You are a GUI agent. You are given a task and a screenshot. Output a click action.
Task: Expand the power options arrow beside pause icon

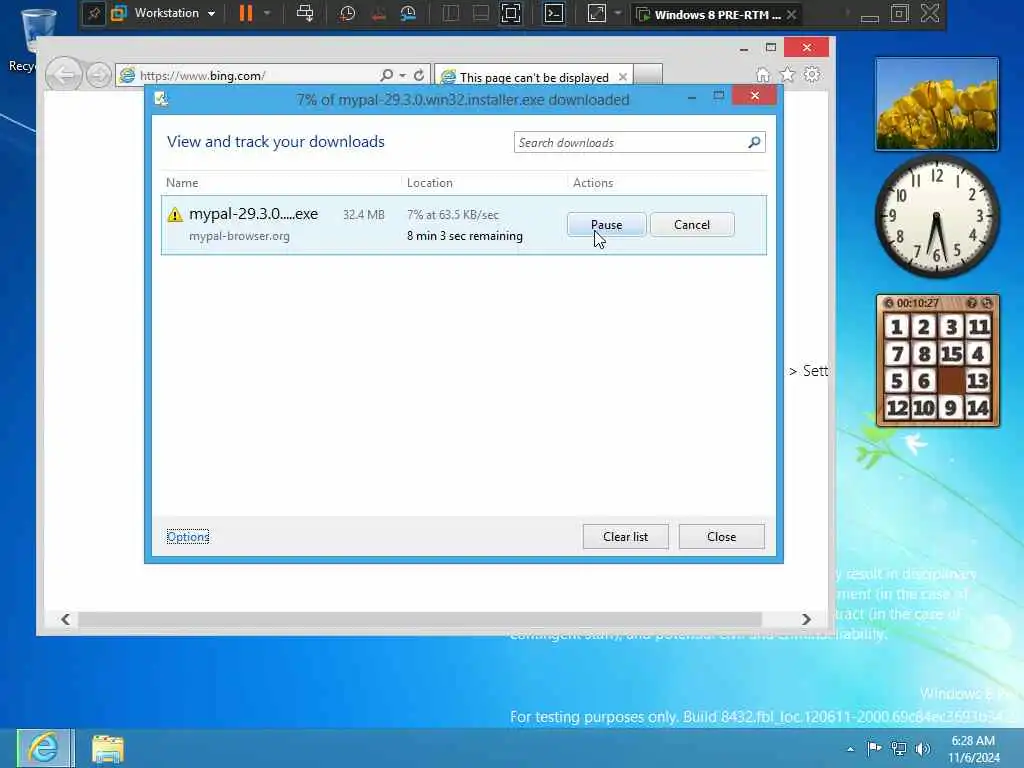(x=267, y=13)
